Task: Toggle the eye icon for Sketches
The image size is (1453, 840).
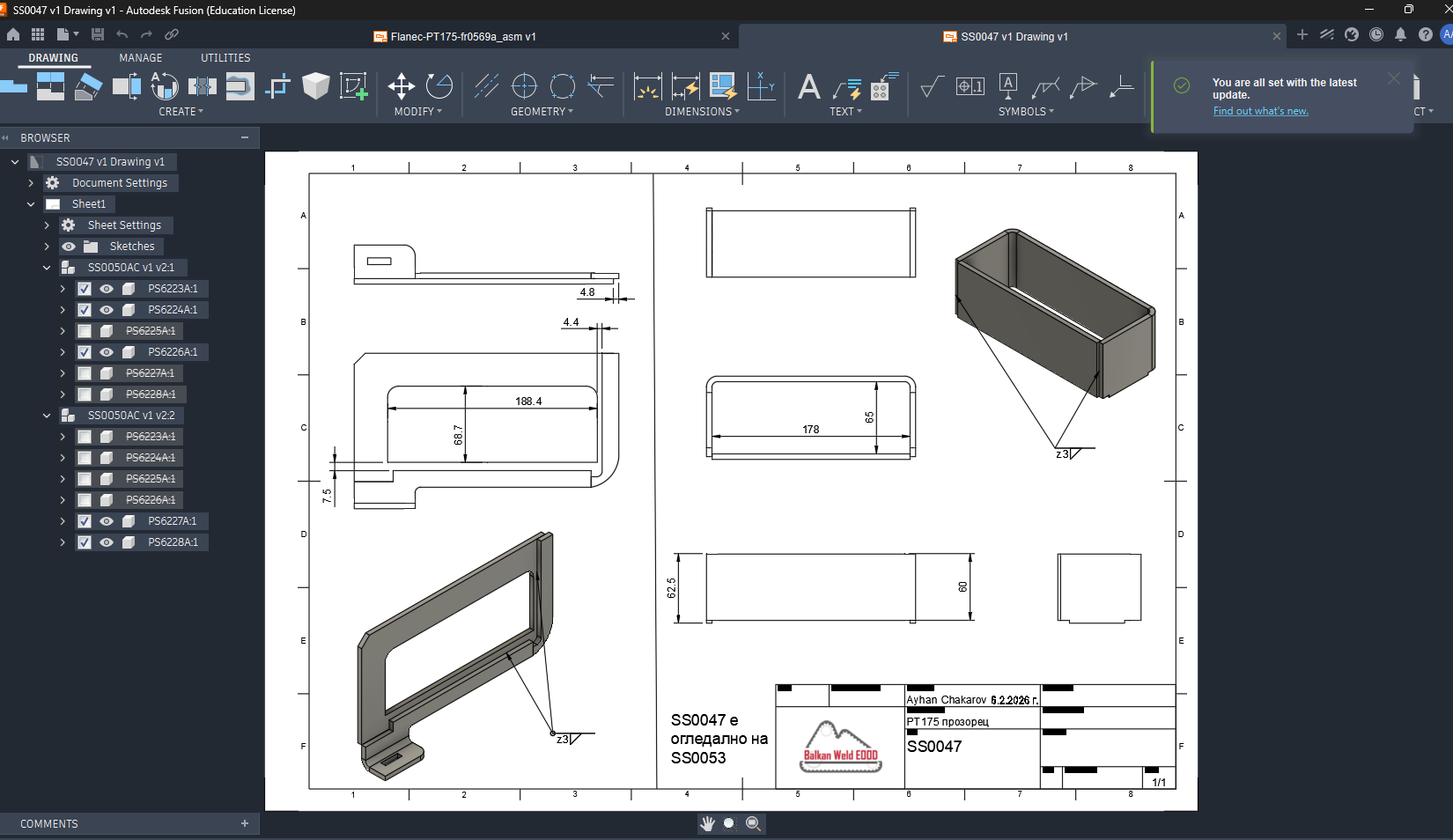Action: pos(69,247)
